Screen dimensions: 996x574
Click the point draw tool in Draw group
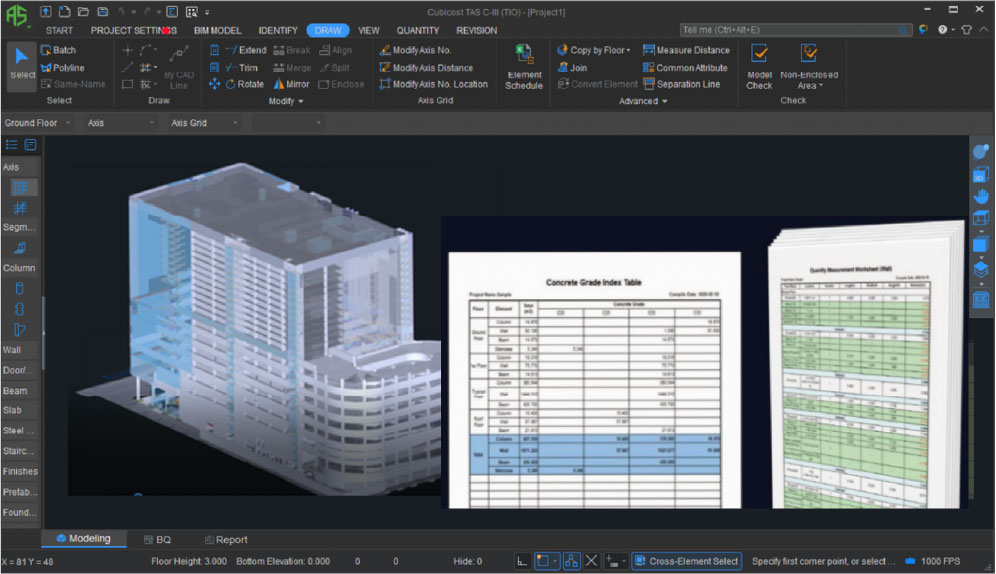click(128, 50)
